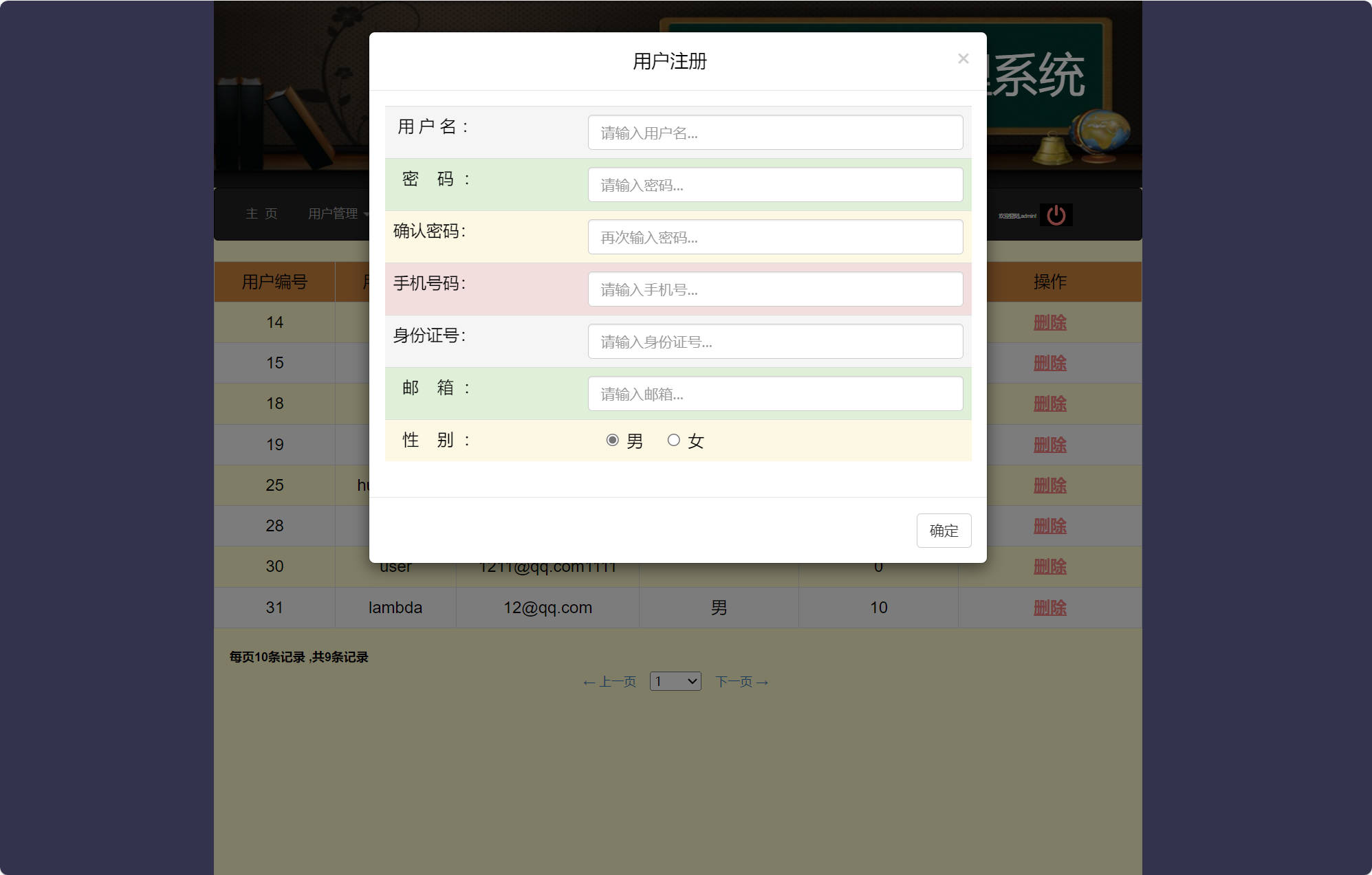Focus the 身份证号 input field
Viewport: 1372px width, 875px height.
coord(775,341)
